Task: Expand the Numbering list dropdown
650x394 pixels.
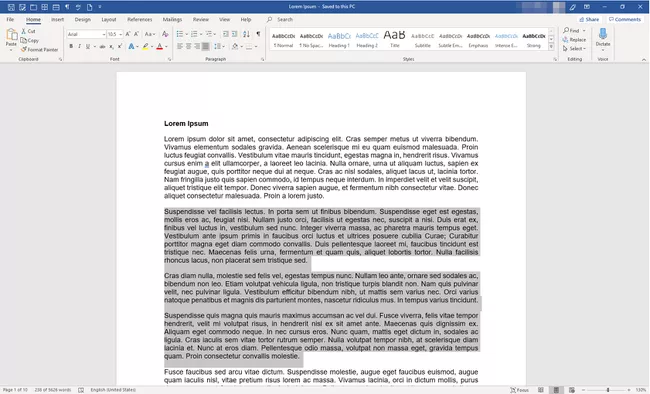Action: pyautogui.click(x=201, y=34)
